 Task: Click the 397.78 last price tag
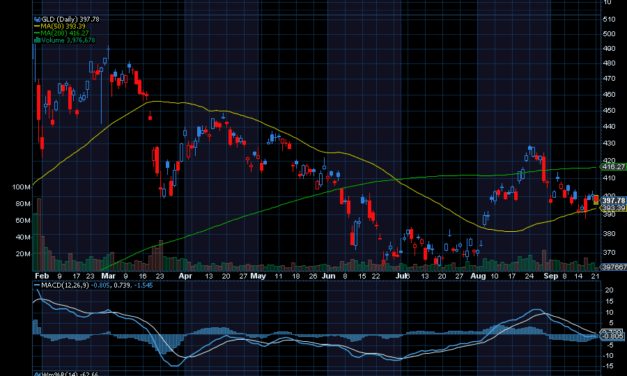[613, 200]
